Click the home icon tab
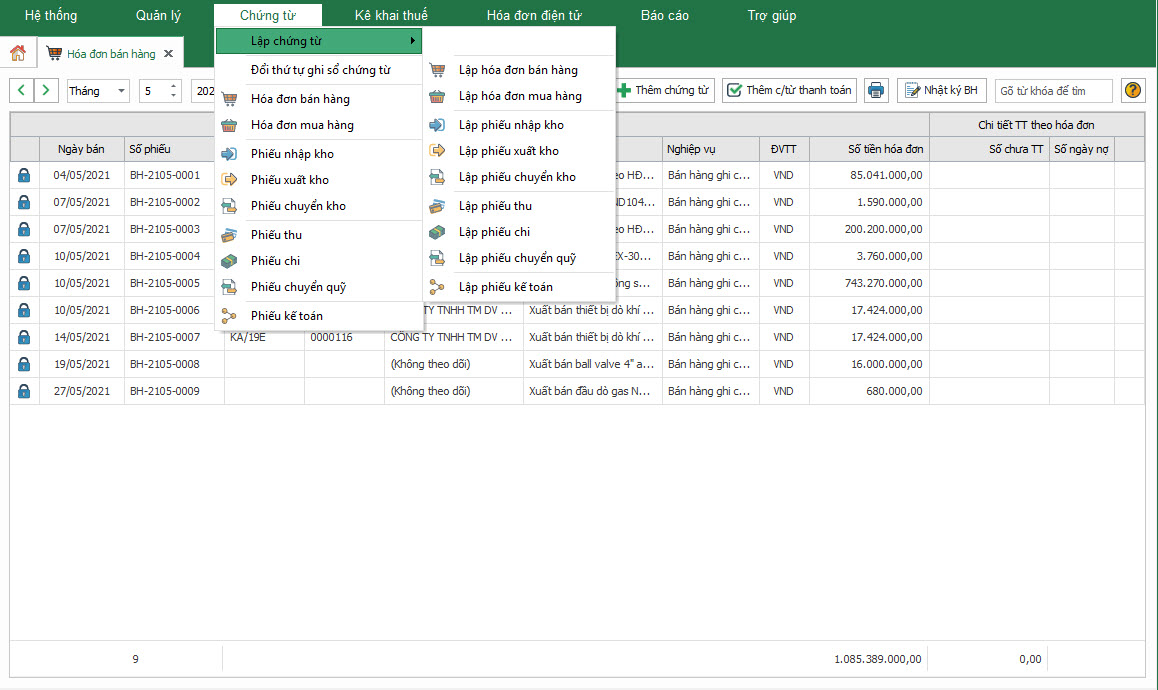 pyautogui.click(x=18, y=53)
